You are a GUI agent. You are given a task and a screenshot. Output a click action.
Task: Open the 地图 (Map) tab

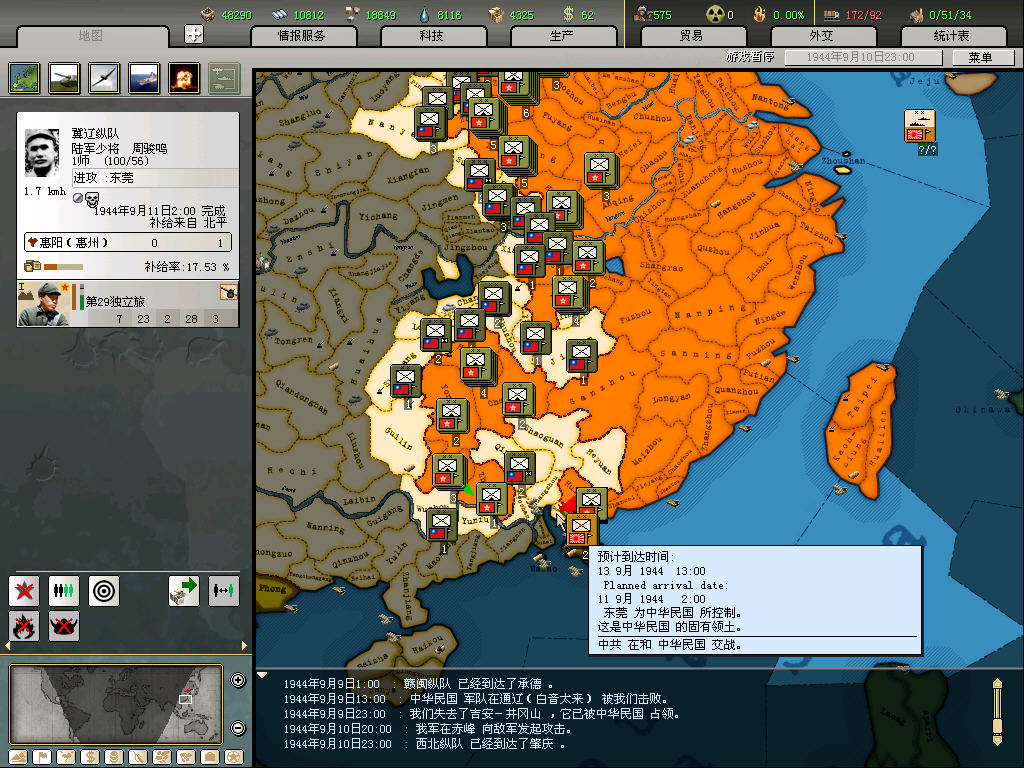coord(91,36)
